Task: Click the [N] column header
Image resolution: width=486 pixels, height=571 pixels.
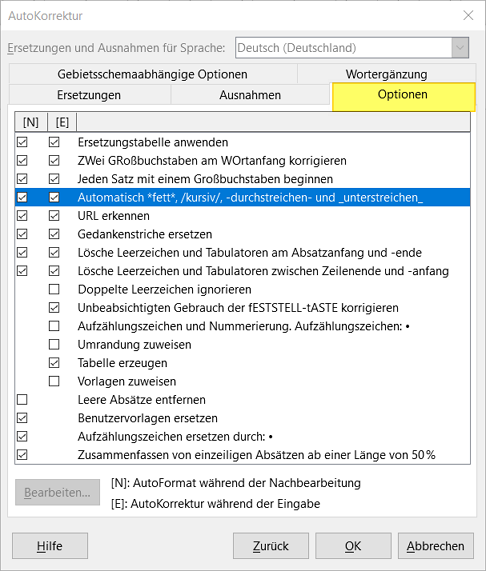Action: click(x=31, y=122)
